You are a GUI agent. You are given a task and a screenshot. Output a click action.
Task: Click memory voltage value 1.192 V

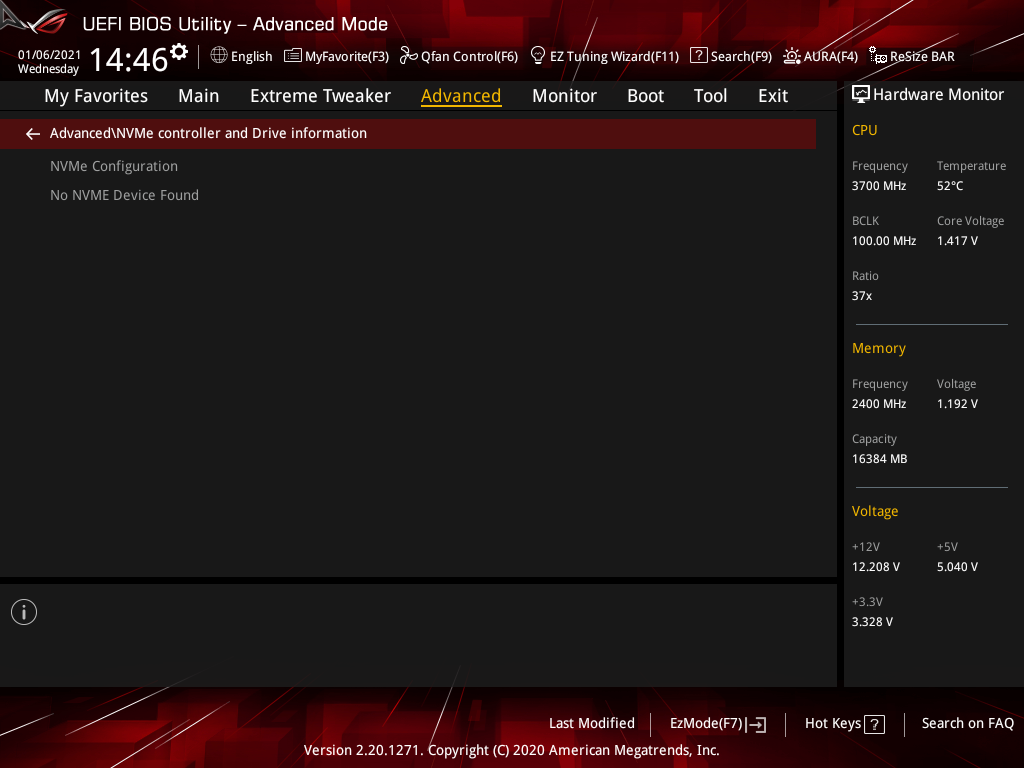957,404
